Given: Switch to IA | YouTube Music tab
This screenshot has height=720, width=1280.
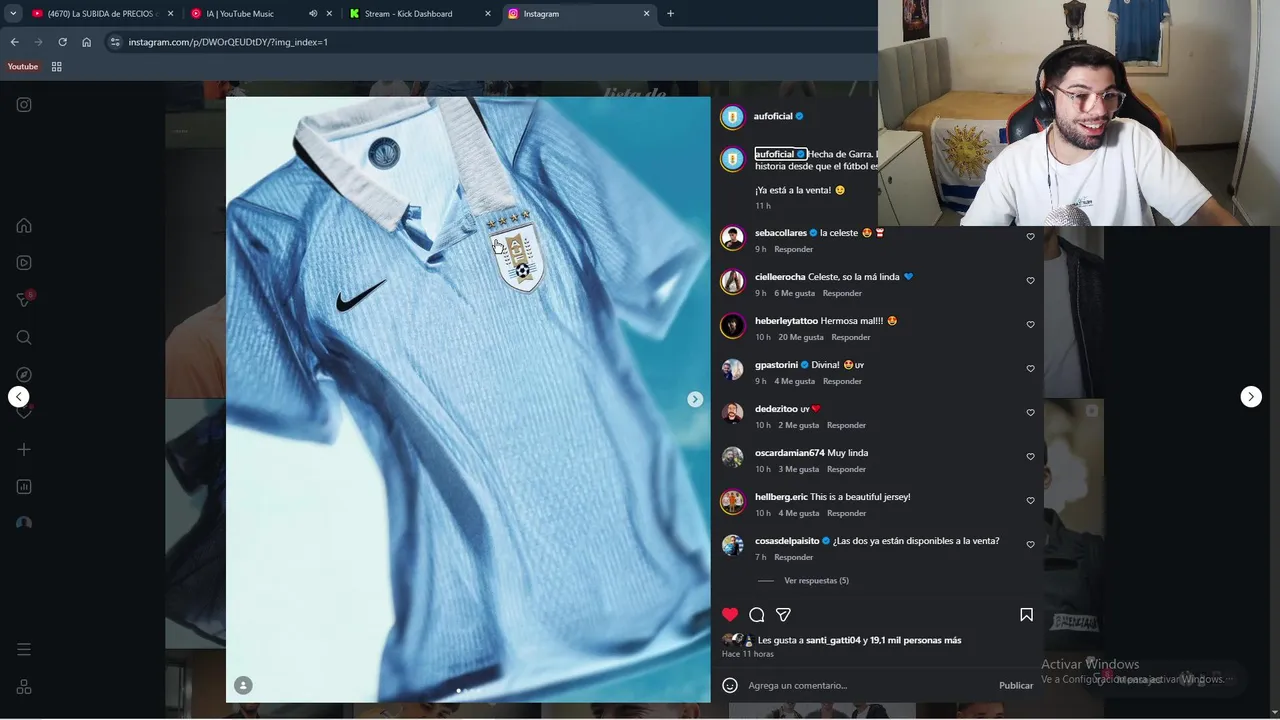Looking at the screenshot, I should [262, 14].
